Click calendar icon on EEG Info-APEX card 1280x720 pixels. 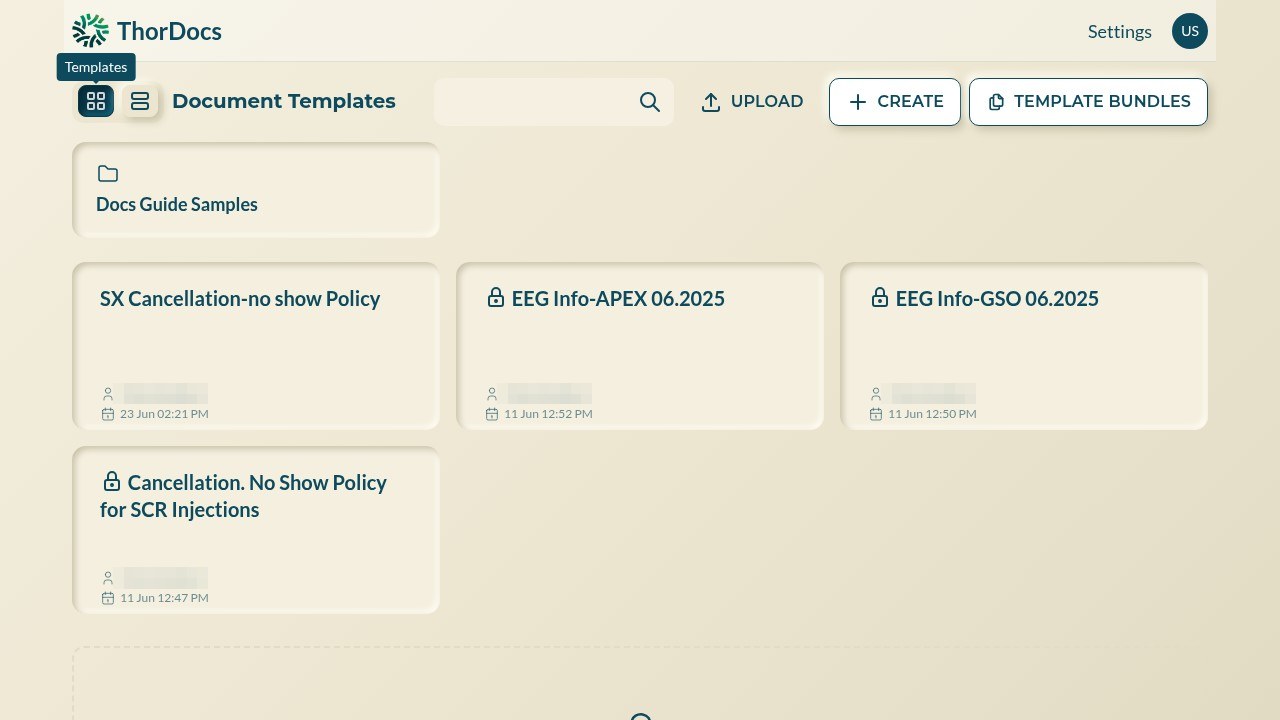tap(492, 414)
